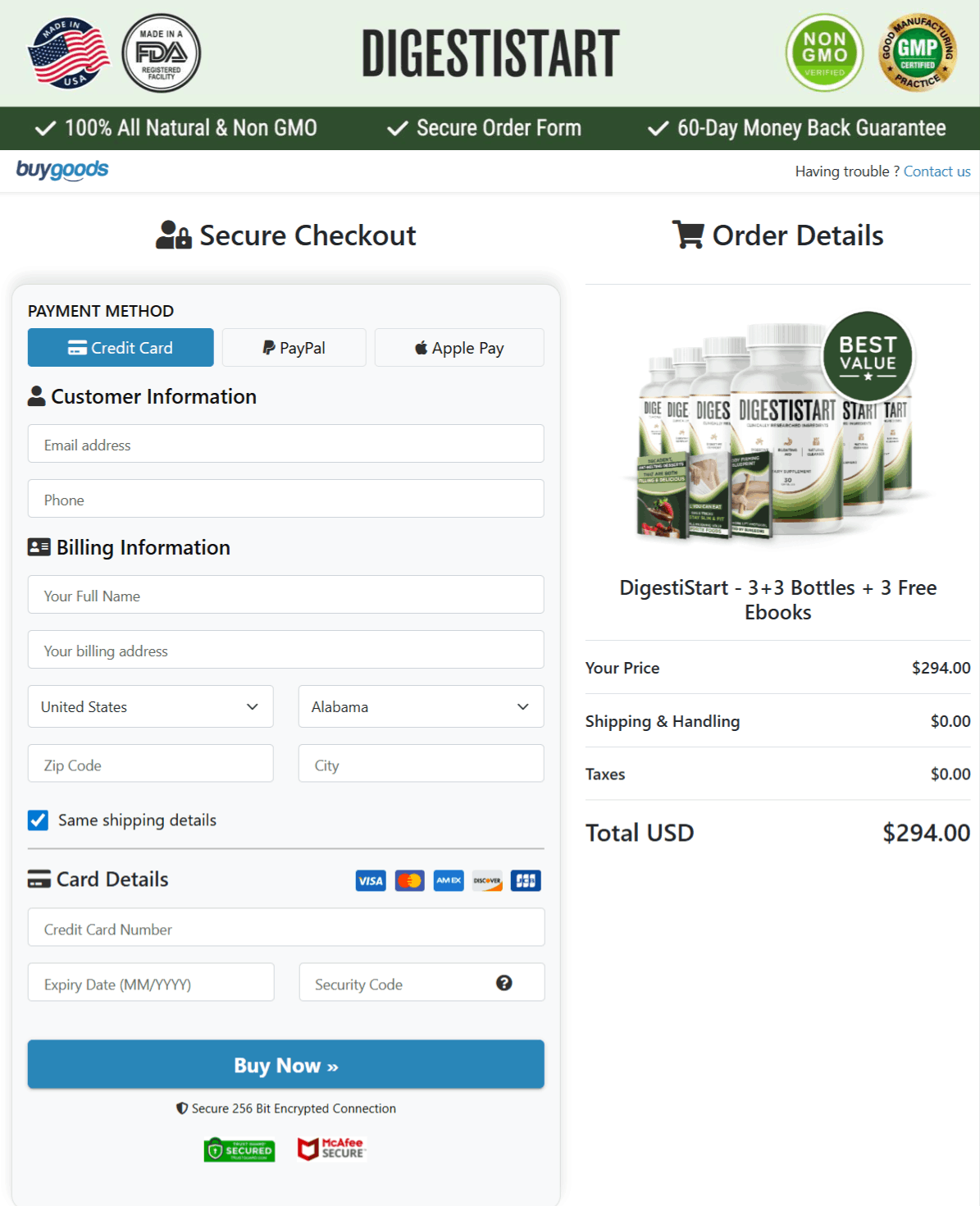The height and width of the screenshot is (1206, 980).
Task: Click the McAfee Secure badge
Action: [x=330, y=1149]
